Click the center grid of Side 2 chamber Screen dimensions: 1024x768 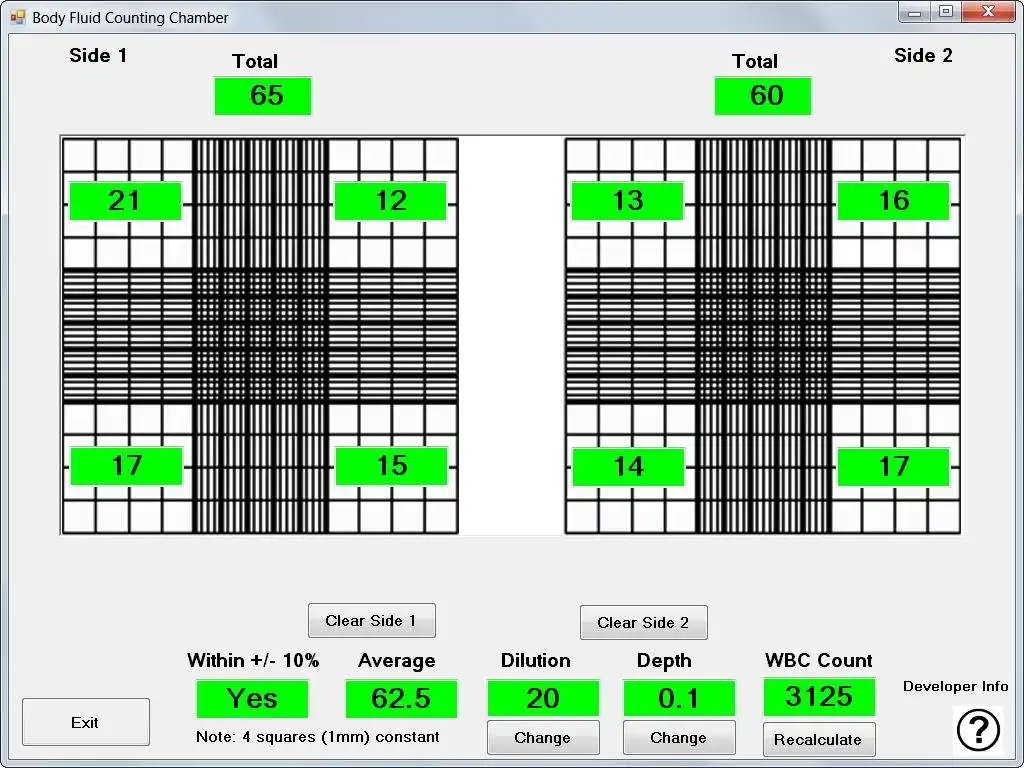(763, 336)
